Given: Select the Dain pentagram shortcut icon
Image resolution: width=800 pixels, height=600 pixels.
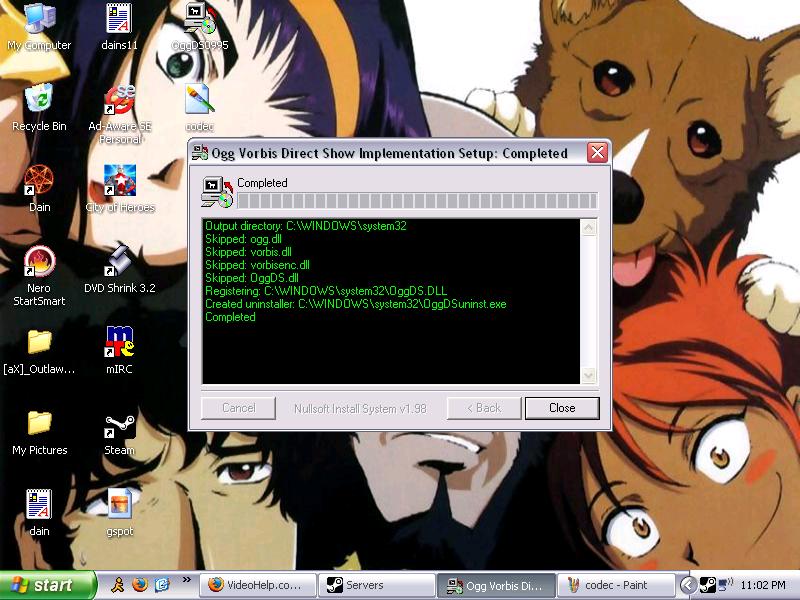Looking at the screenshot, I should click(x=39, y=188).
